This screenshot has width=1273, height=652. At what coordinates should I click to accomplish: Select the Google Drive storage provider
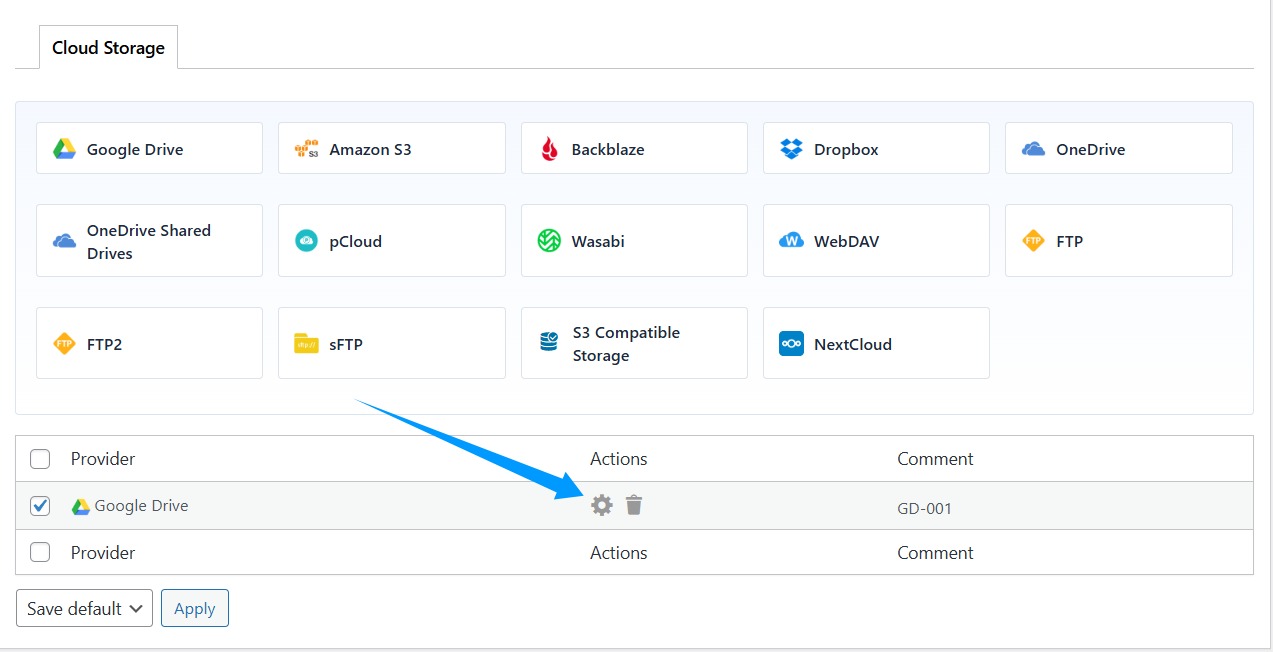click(148, 147)
